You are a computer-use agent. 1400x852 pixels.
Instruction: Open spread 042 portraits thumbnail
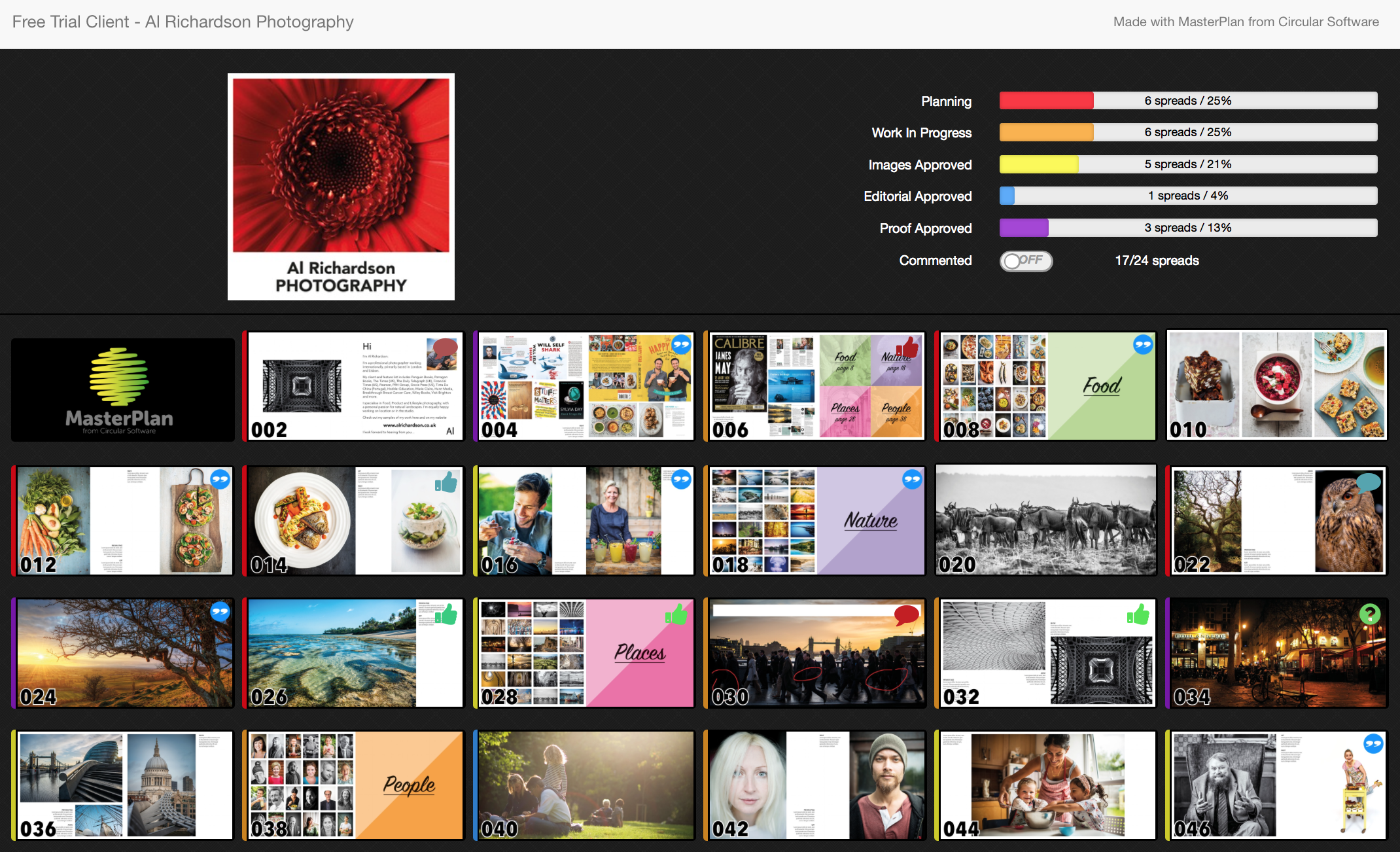coord(815,785)
